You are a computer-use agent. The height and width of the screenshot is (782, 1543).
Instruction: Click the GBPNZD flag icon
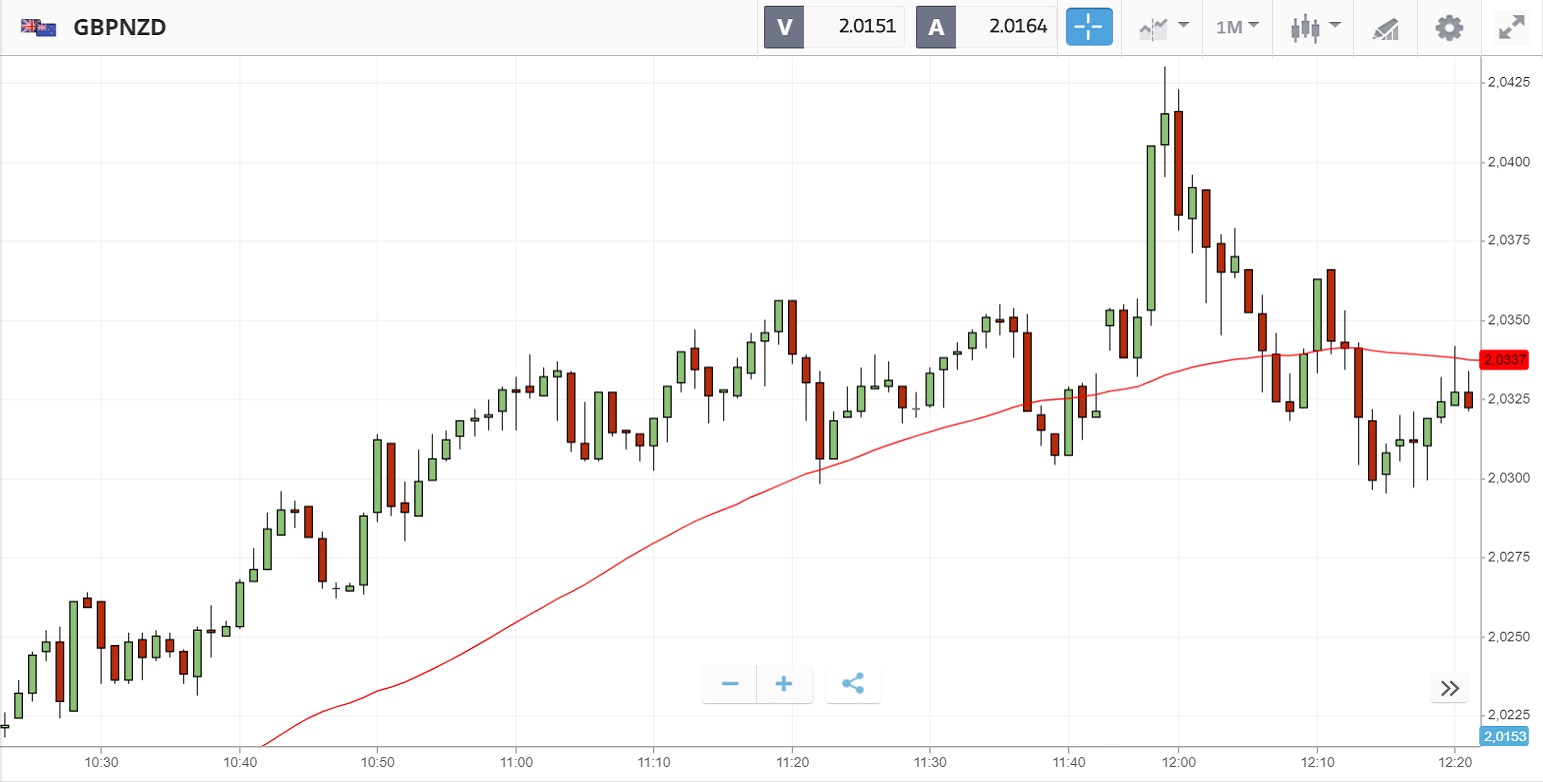pyautogui.click(x=39, y=27)
